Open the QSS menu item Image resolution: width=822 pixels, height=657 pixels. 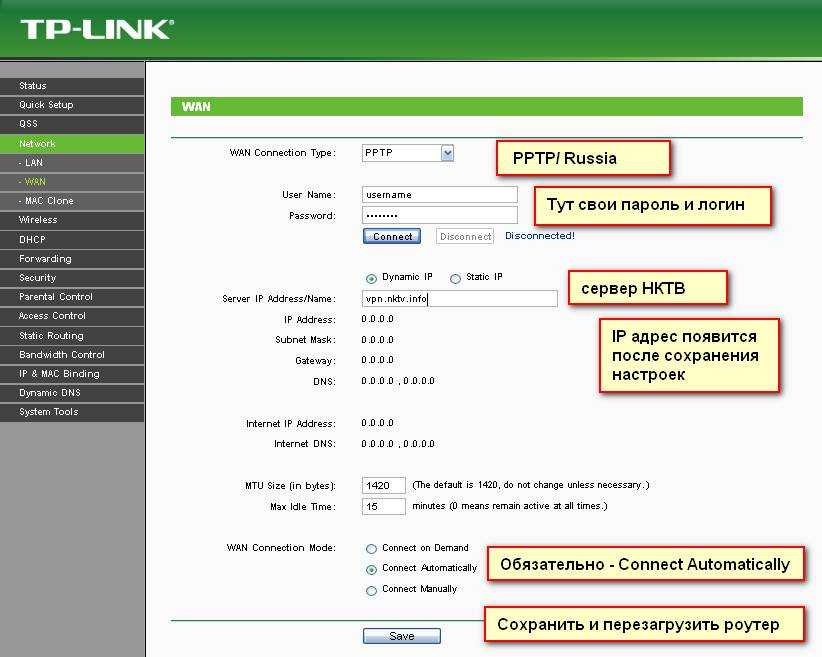tap(72, 124)
